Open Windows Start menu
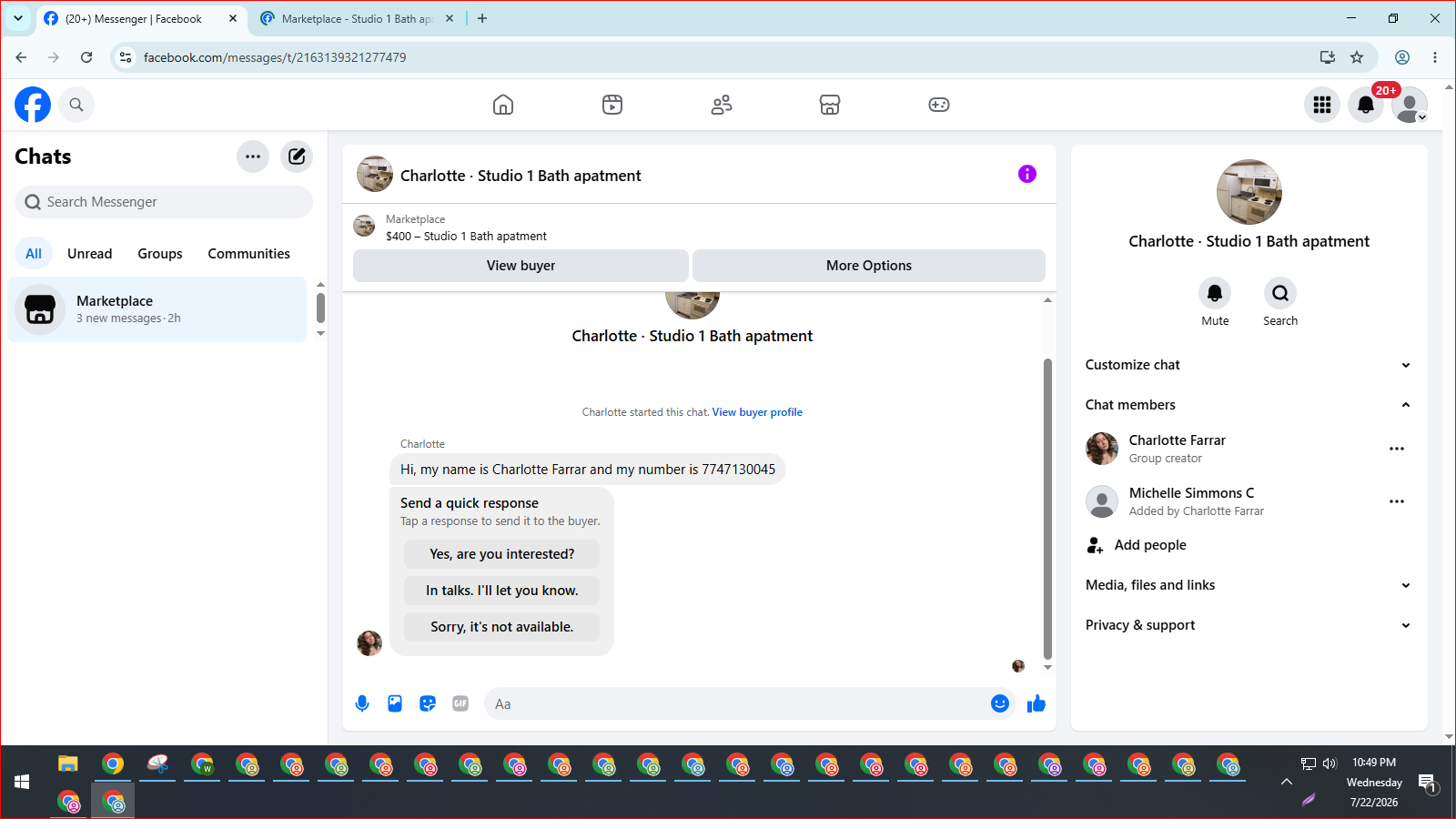 [23, 782]
